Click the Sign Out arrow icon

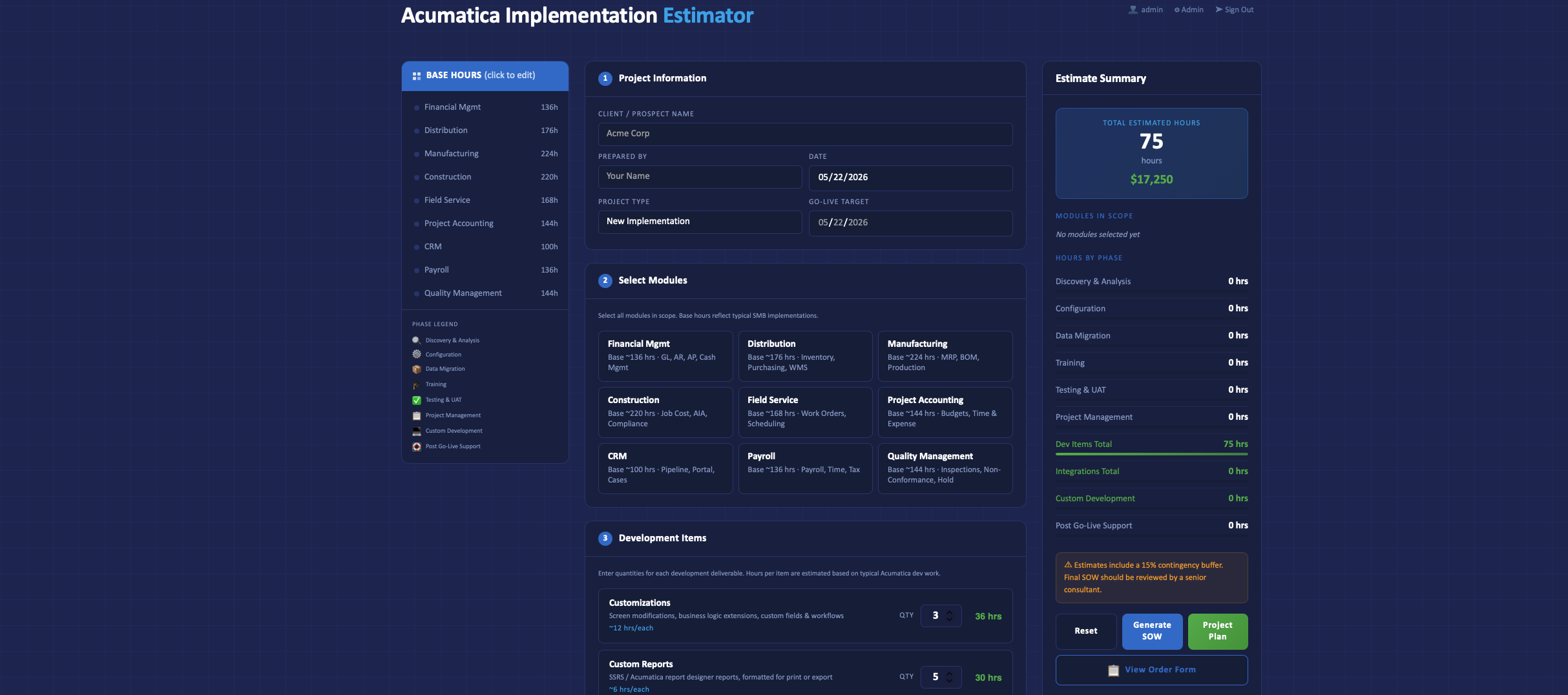pos(1219,10)
